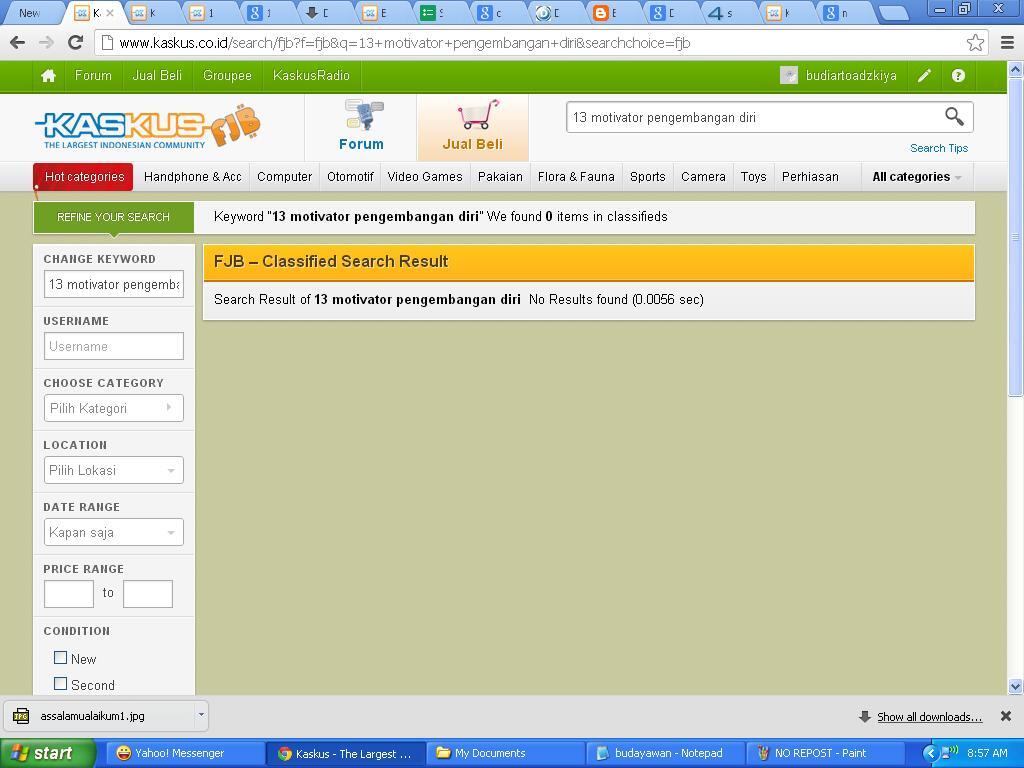Close the downloads bar

[x=1006, y=716]
